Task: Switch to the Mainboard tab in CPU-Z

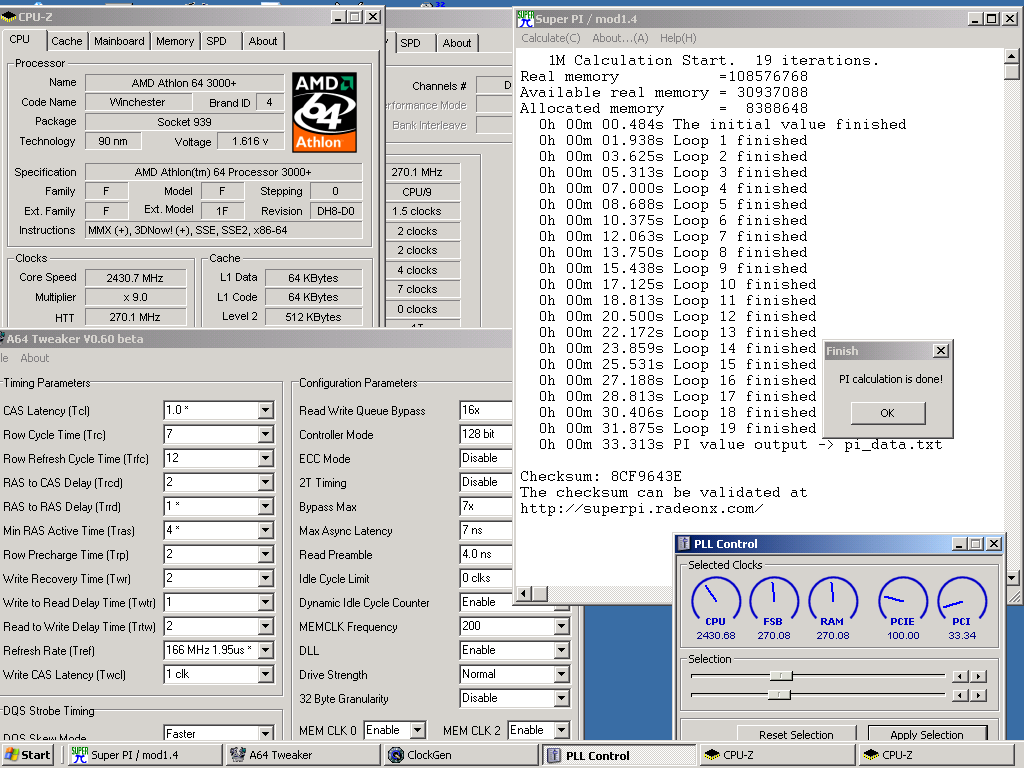Action: [119, 41]
